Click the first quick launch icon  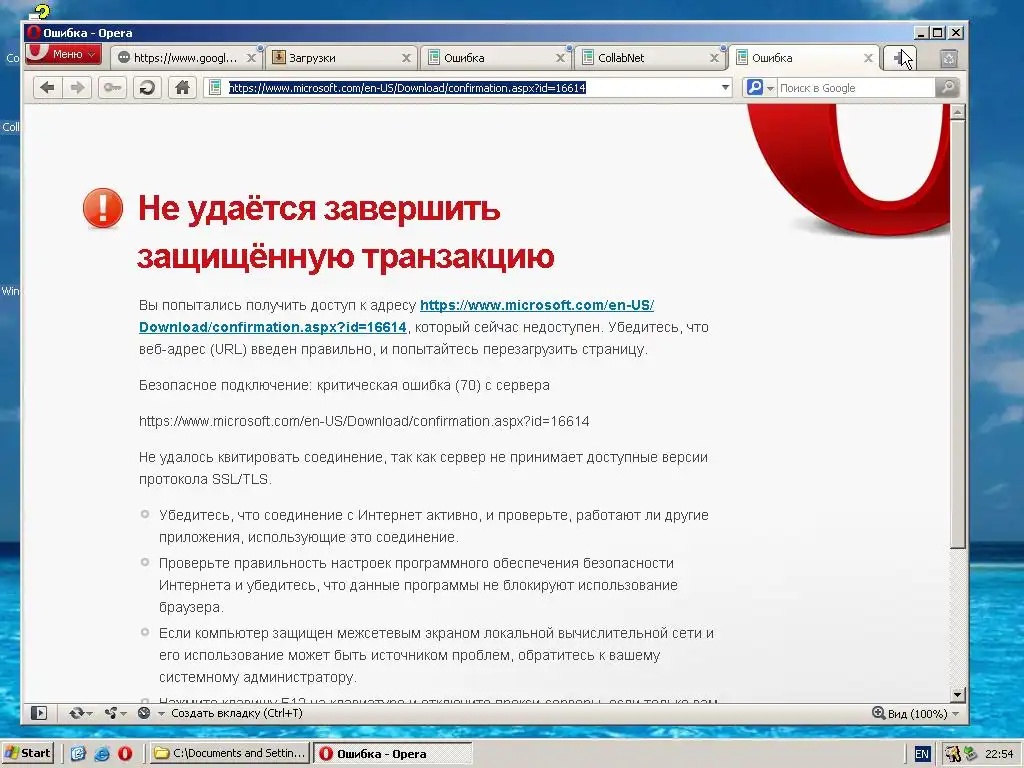point(78,754)
